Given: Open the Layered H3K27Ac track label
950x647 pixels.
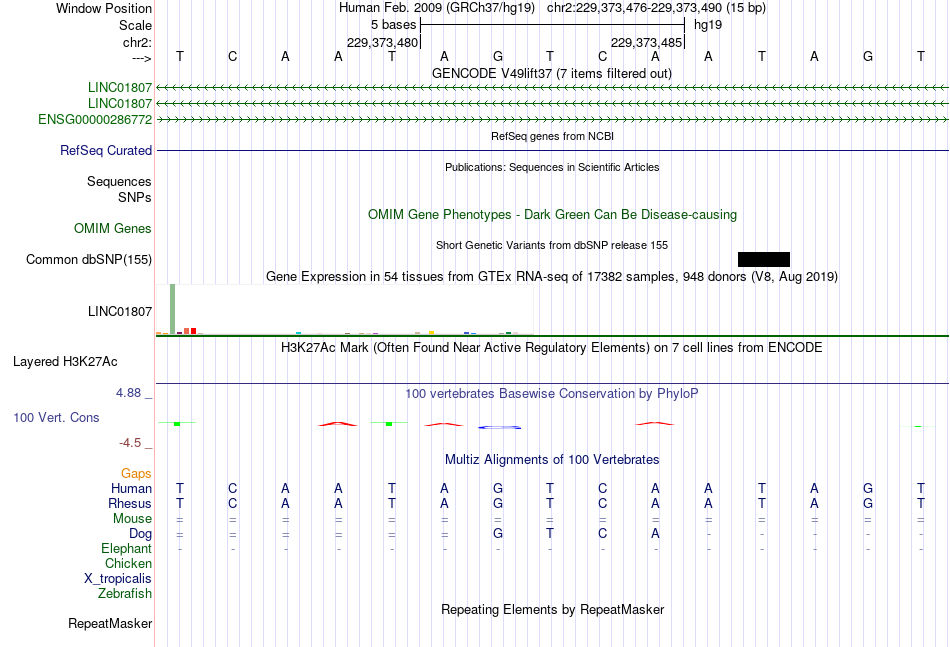Looking at the screenshot, I should pyautogui.click(x=65, y=362).
